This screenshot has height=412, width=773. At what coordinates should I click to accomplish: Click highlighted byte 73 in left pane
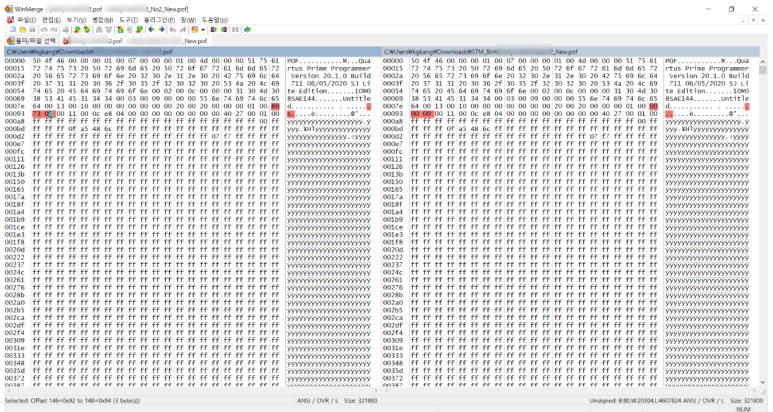pyautogui.click(x=36, y=114)
